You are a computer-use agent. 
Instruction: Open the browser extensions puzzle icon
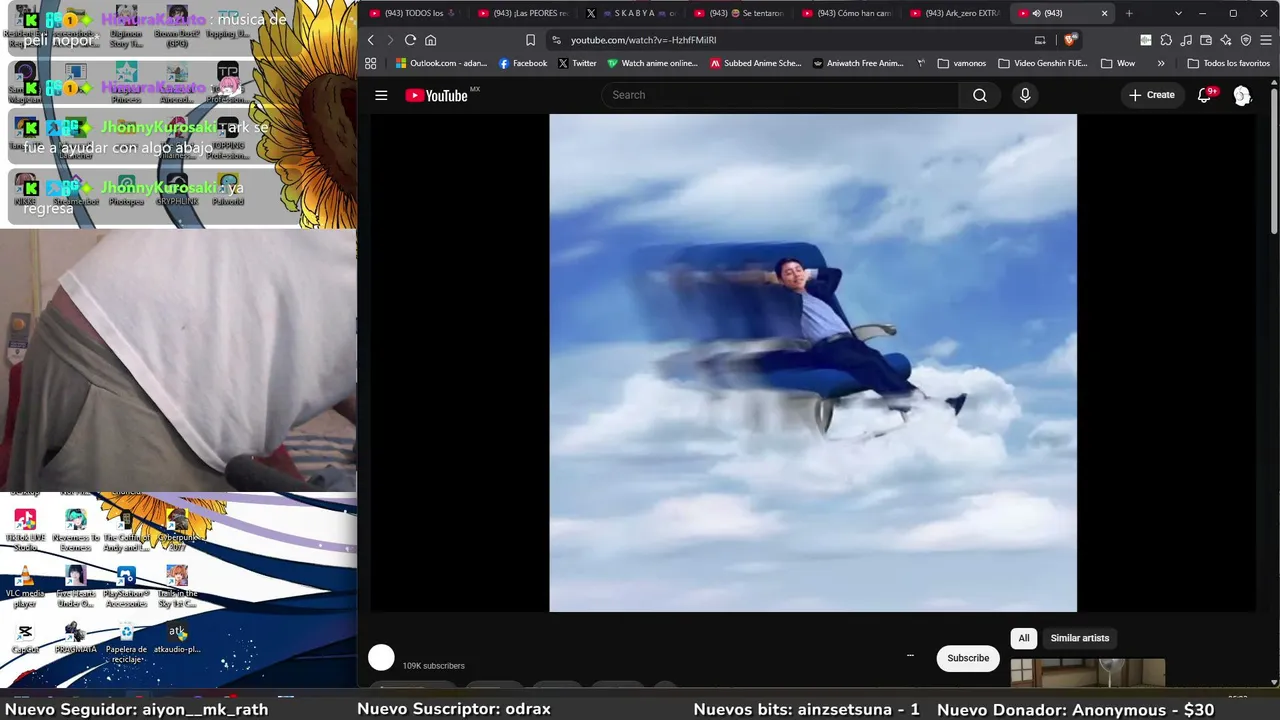click(x=1166, y=40)
